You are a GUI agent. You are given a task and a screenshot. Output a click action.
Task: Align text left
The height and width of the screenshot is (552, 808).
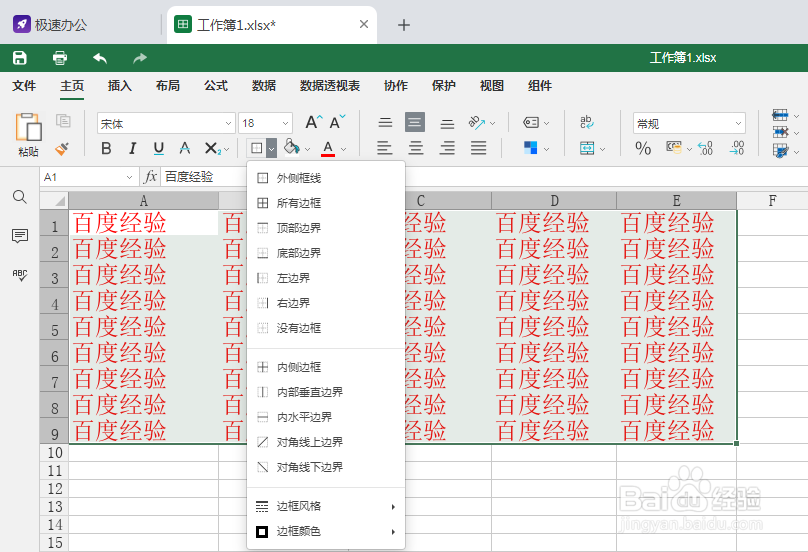coord(384,148)
